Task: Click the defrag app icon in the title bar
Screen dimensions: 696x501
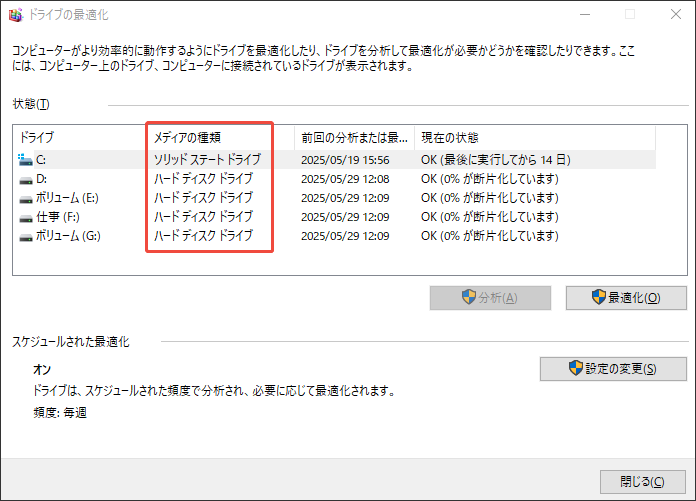Action: pos(16,15)
